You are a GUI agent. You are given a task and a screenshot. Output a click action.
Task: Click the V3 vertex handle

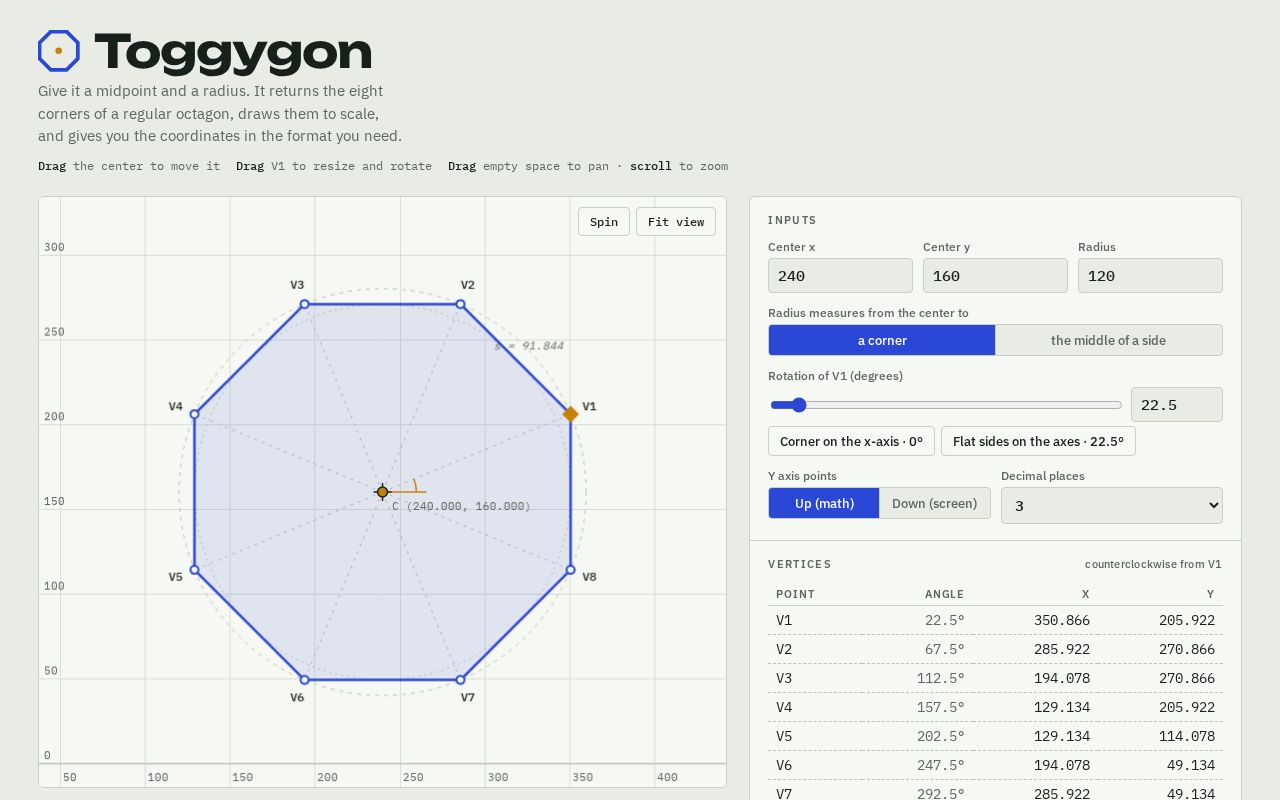tap(305, 304)
